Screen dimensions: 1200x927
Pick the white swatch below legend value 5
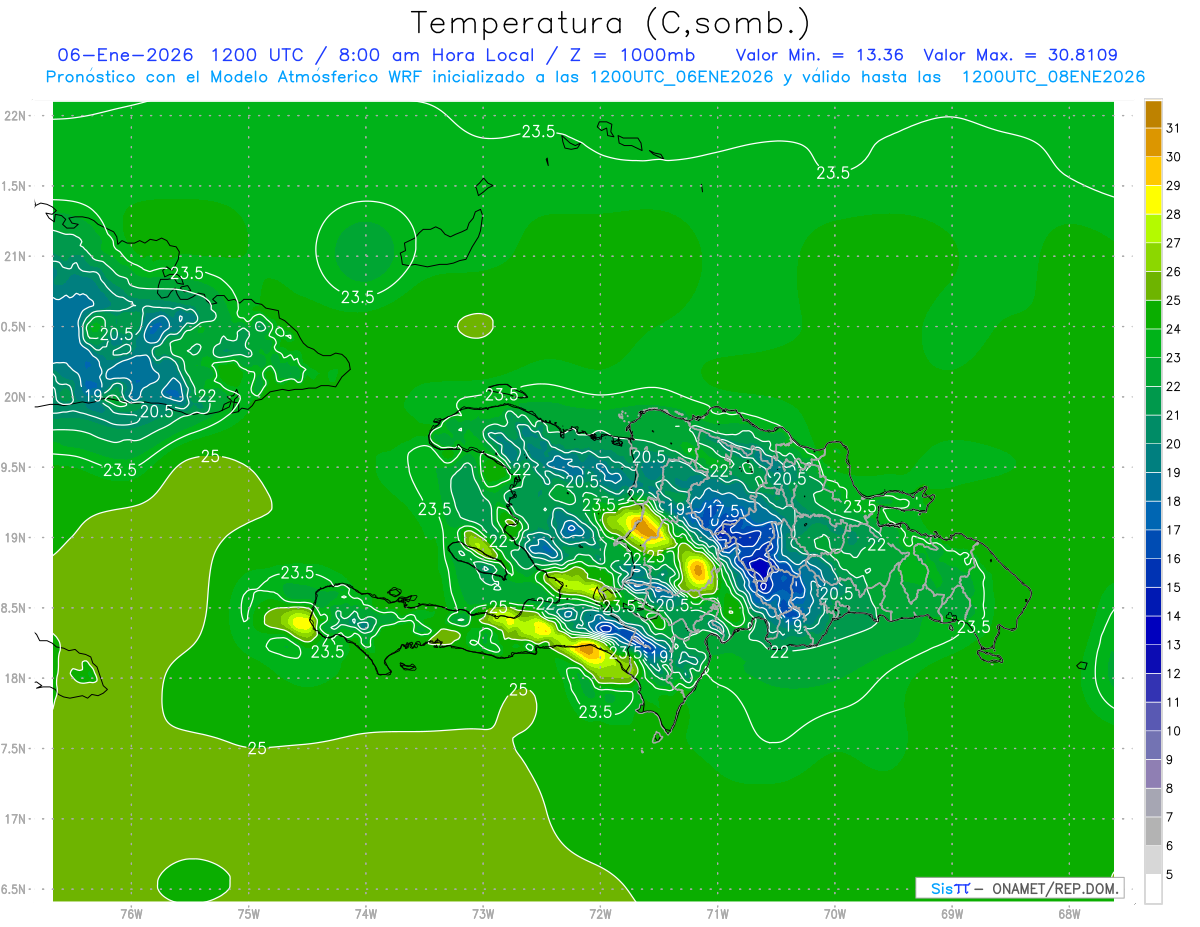click(x=1153, y=889)
